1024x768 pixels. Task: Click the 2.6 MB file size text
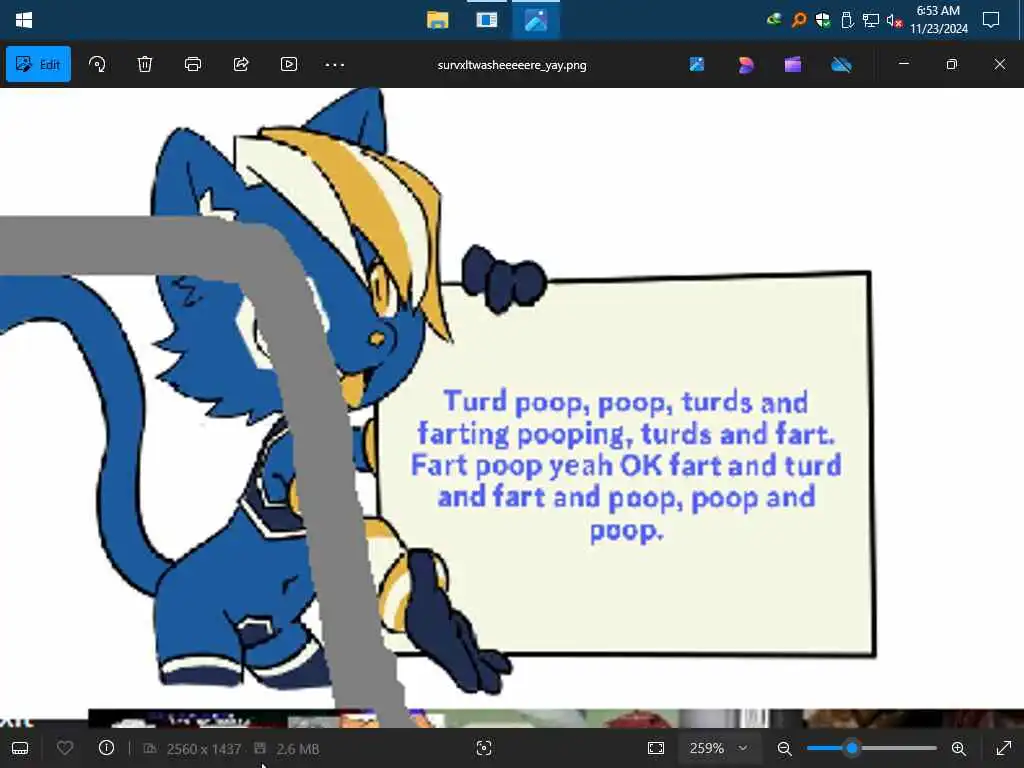(298, 749)
